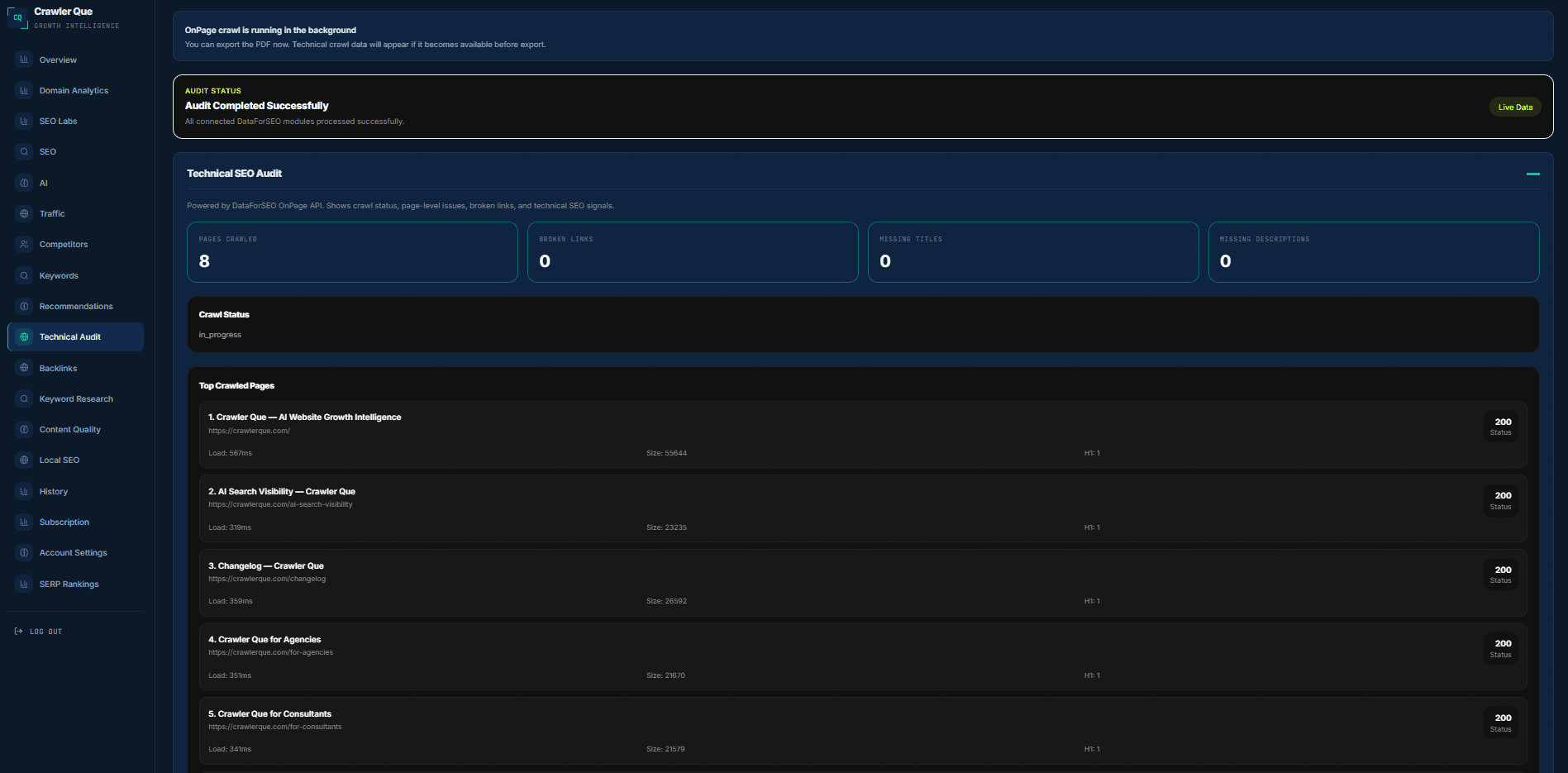Select the Broken Links stat card
The width and height of the screenshot is (1568, 773).
coord(693,252)
